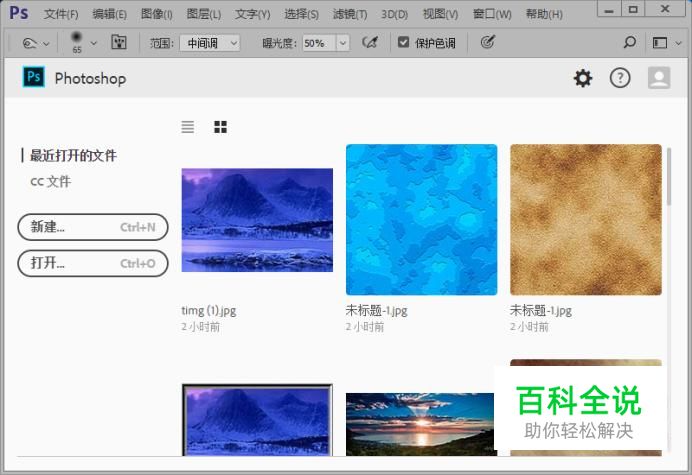Open the 窗口(W) menu

point(492,14)
